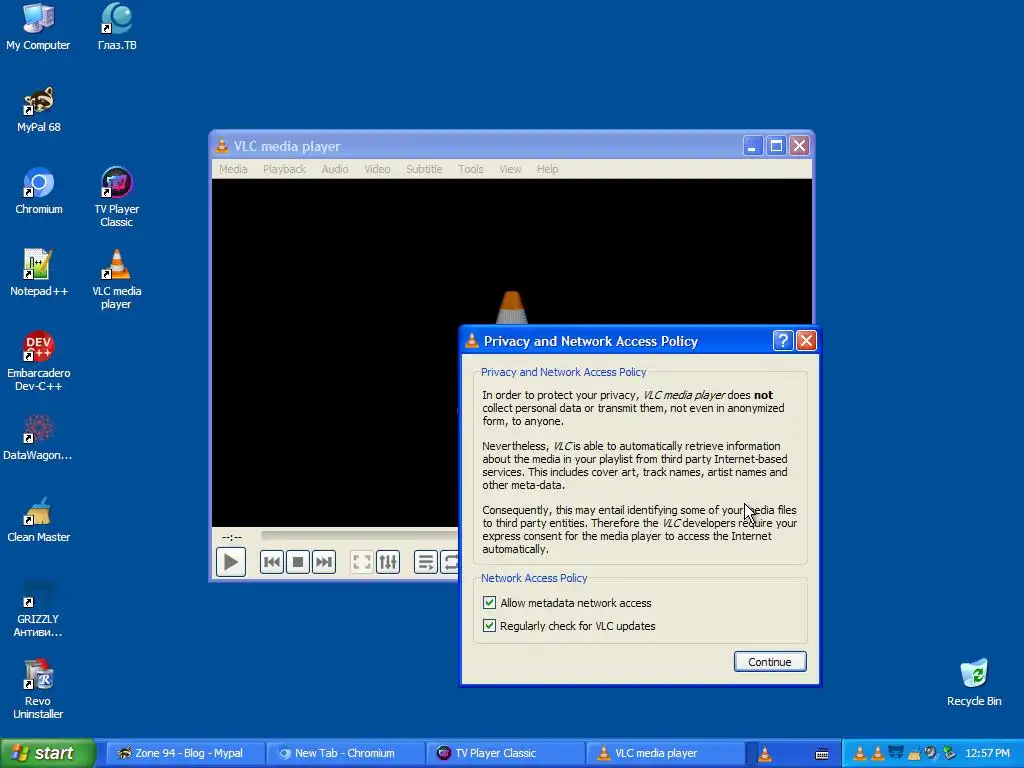Open the Tools menu in VLC
The width and height of the screenshot is (1024, 768).
470,169
